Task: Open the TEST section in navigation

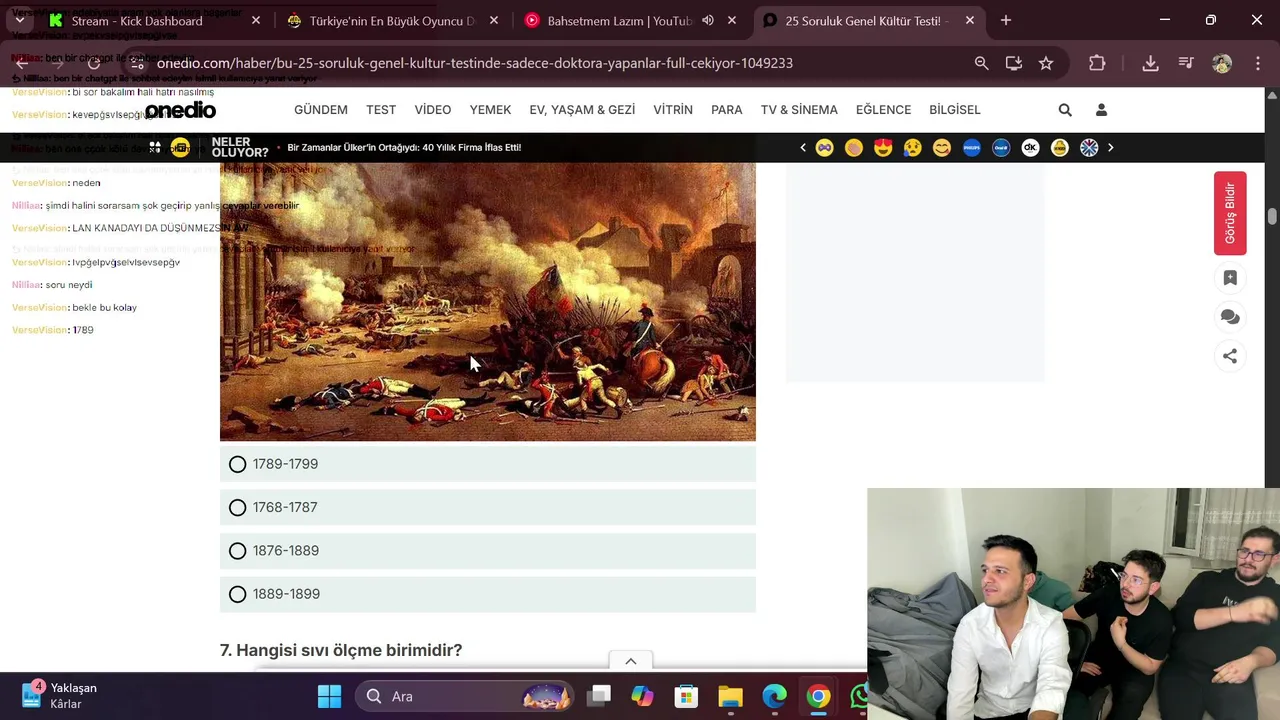Action: (x=381, y=110)
